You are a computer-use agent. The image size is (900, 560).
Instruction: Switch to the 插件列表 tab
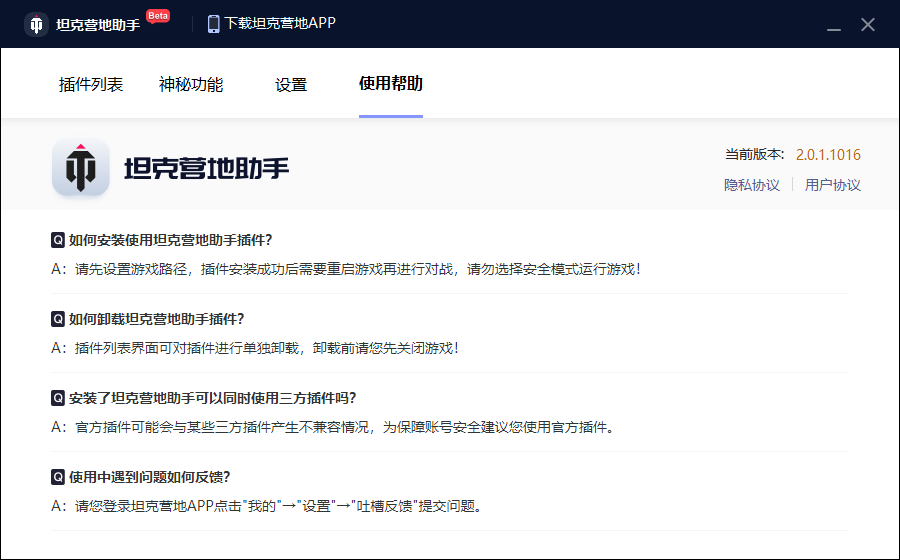[x=91, y=84]
